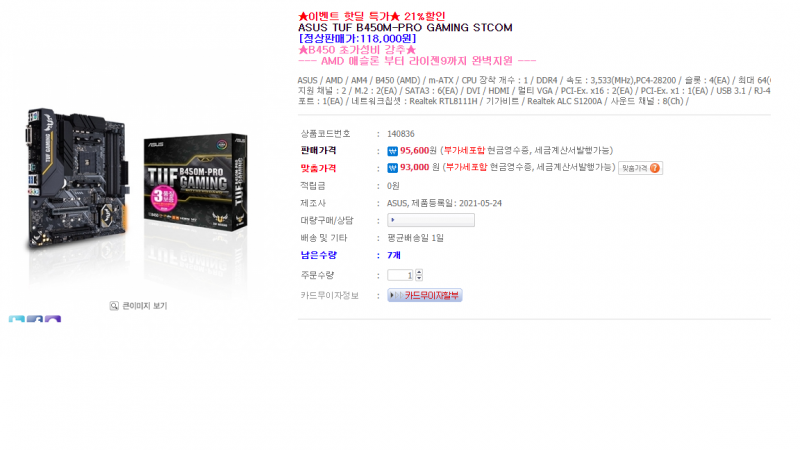The height and width of the screenshot is (450, 800).
Task: Open the 대량구매/상담 button
Action: pos(431,220)
